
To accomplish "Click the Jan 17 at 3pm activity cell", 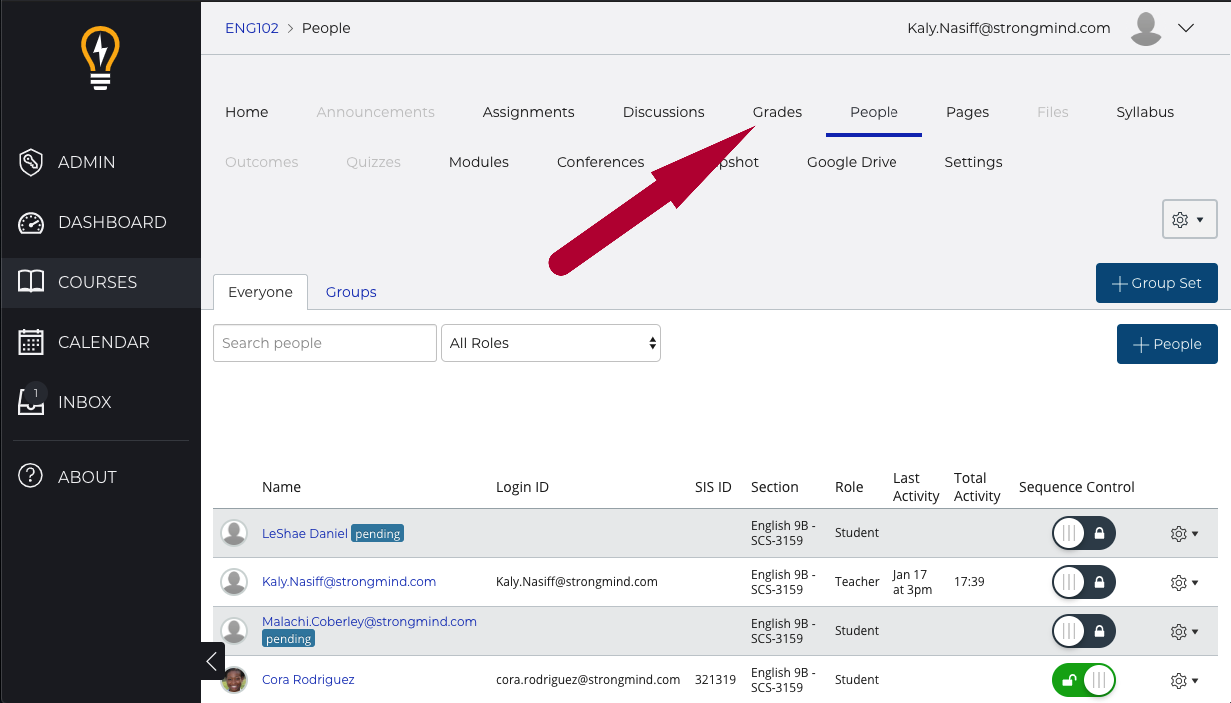I will pyautogui.click(x=912, y=582).
